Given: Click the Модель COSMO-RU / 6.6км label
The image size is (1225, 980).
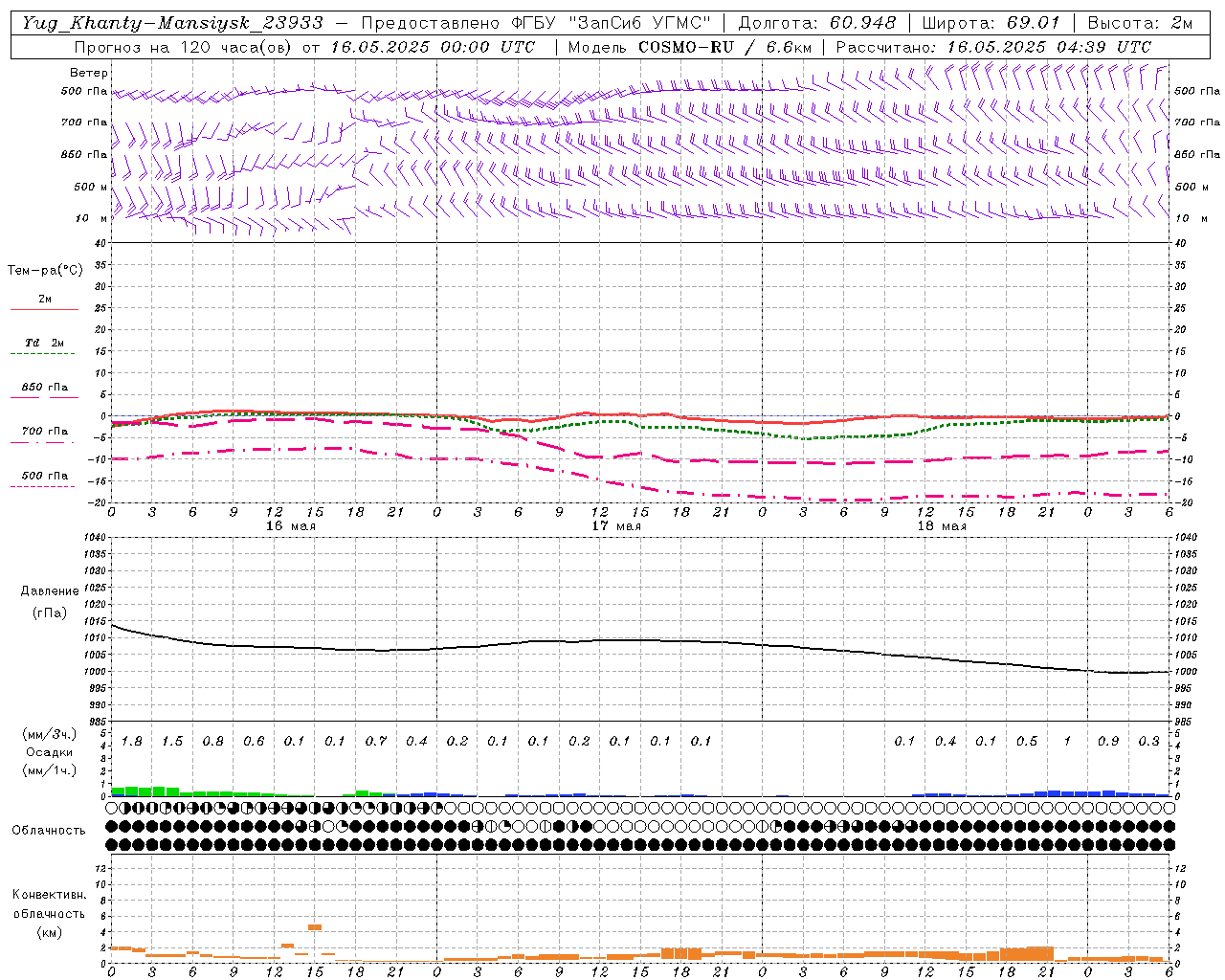Looking at the screenshot, I should point(690,46).
